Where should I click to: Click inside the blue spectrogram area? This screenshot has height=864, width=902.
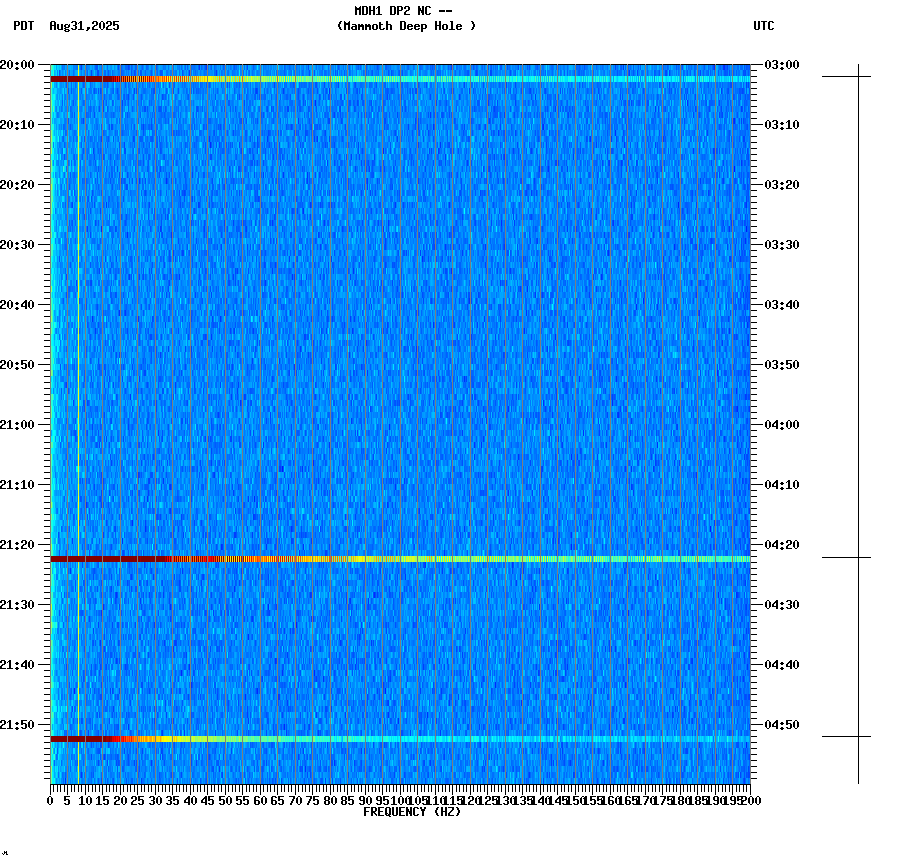point(400,300)
